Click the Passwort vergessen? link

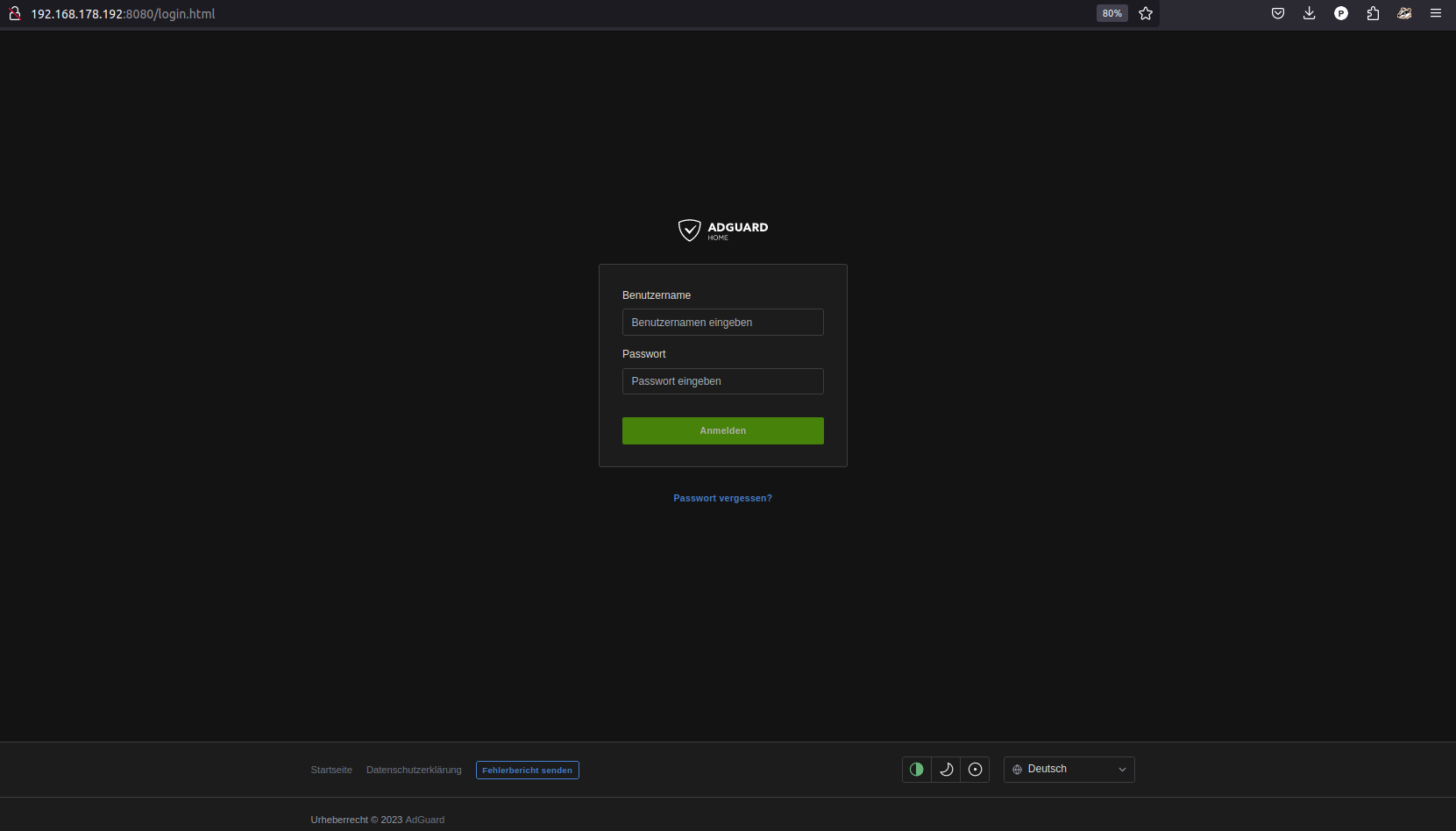722,498
